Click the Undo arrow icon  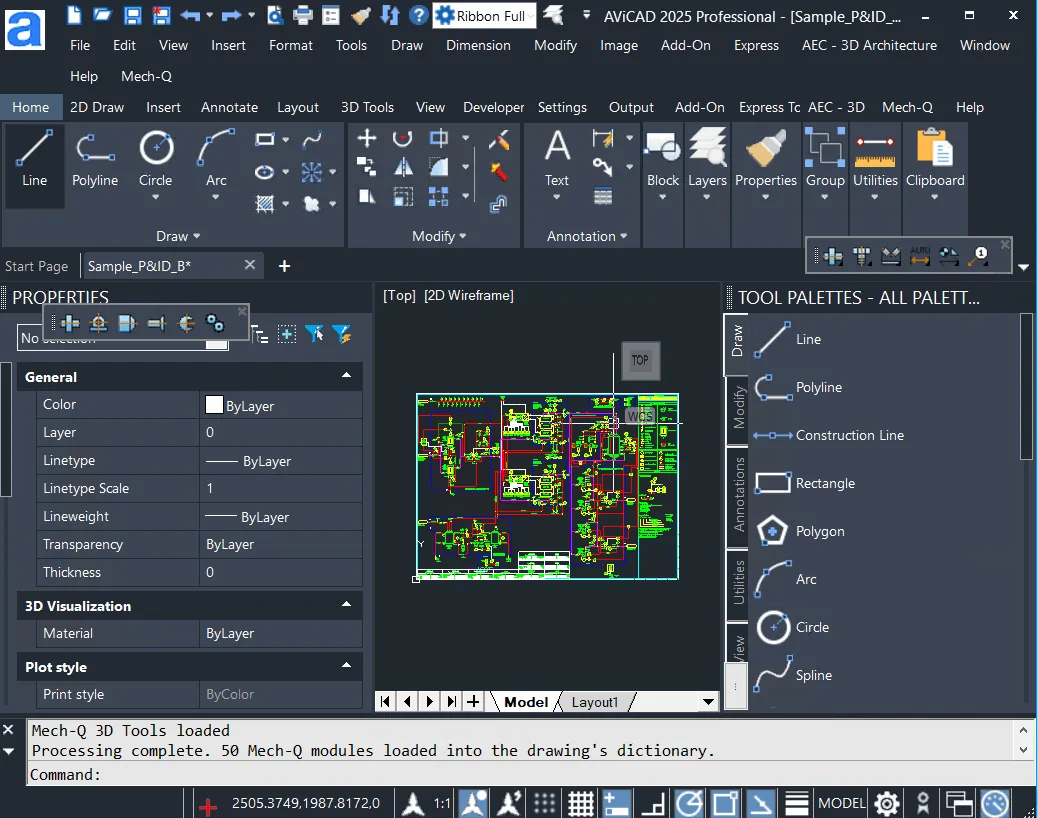pyautogui.click(x=190, y=15)
